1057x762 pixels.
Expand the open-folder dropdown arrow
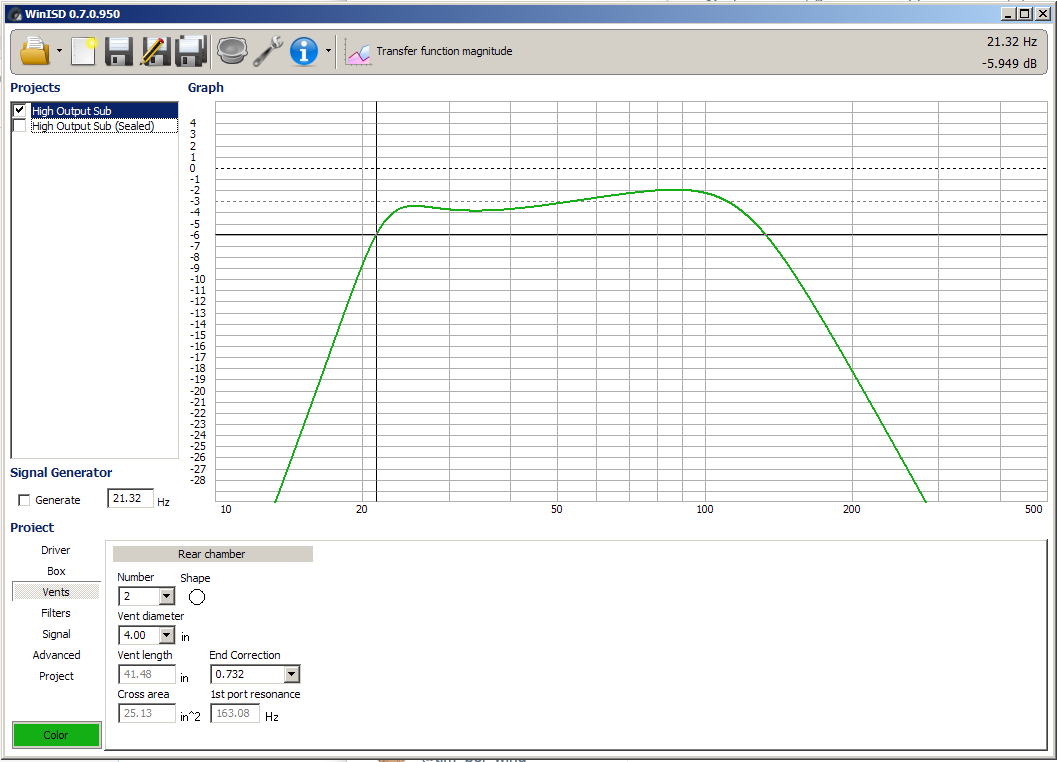(59, 51)
